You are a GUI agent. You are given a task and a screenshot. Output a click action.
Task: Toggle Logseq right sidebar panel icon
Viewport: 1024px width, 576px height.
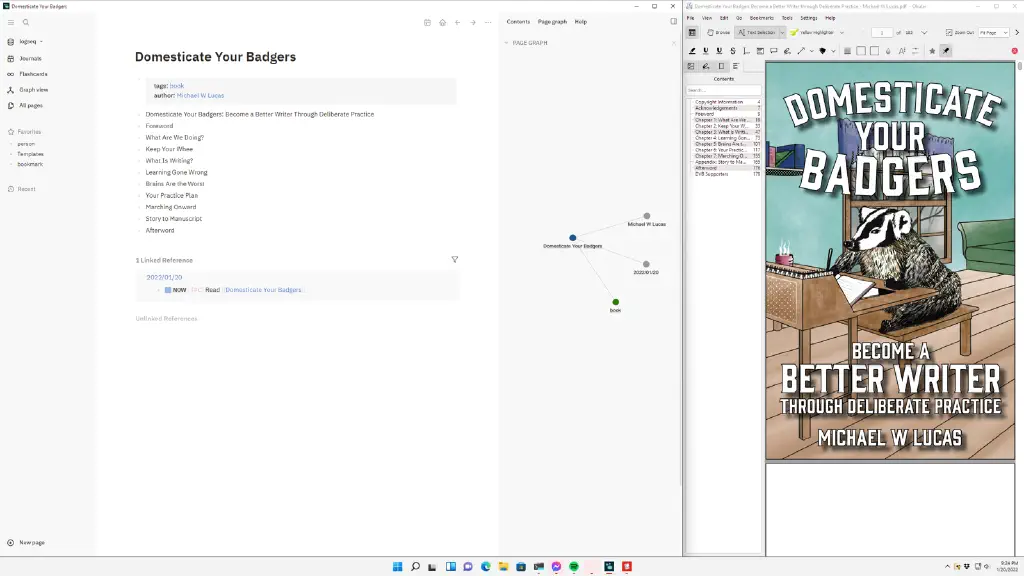point(673,22)
